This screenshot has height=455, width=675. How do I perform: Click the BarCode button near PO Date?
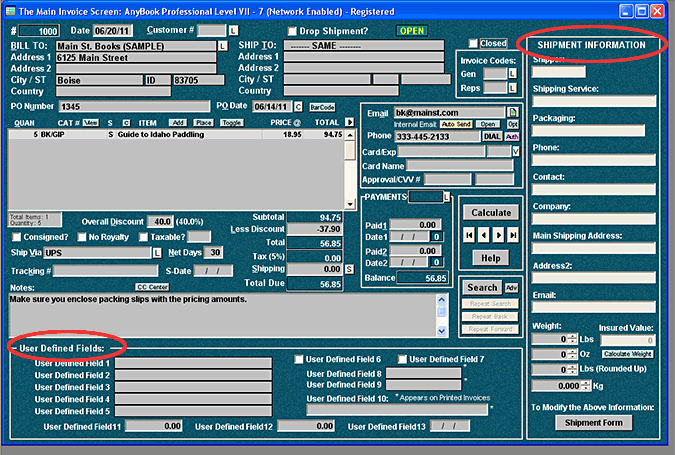[322, 106]
